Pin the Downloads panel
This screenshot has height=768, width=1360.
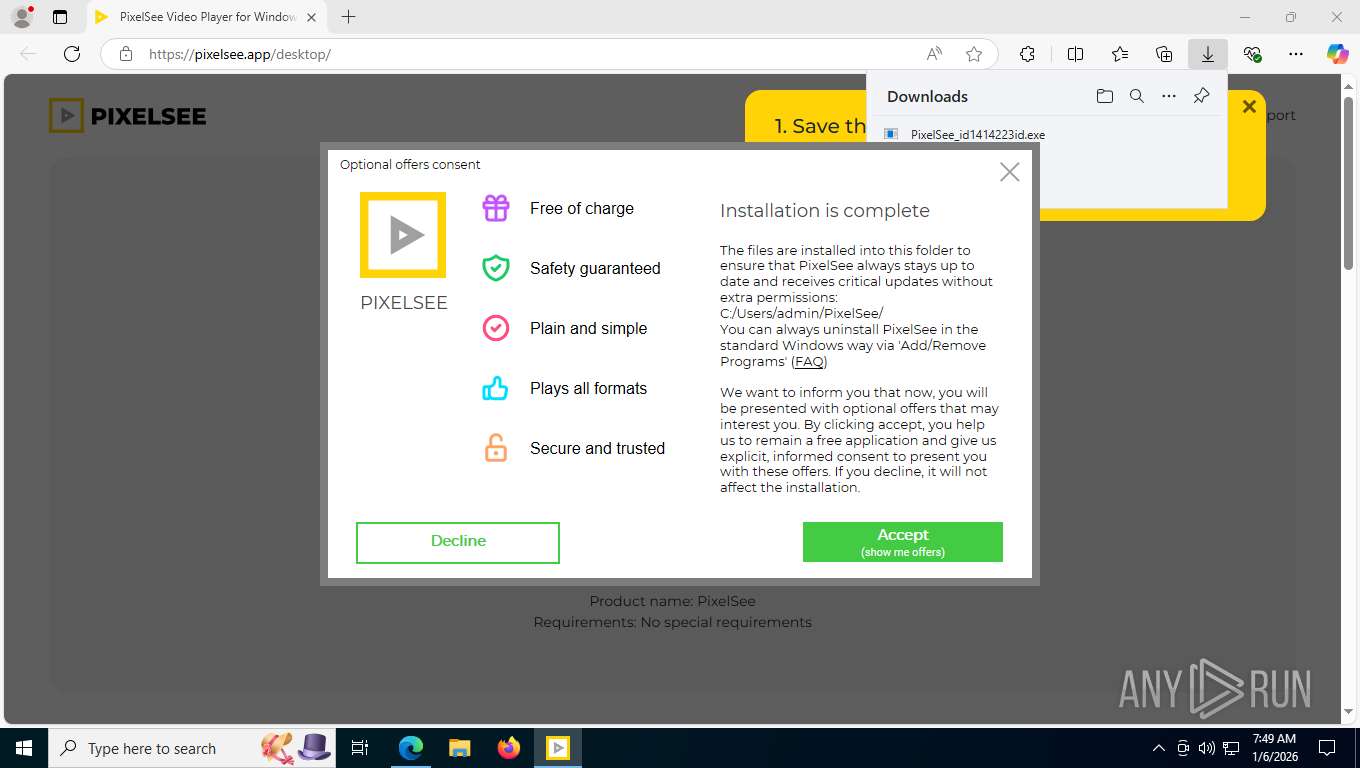click(1201, 96)
